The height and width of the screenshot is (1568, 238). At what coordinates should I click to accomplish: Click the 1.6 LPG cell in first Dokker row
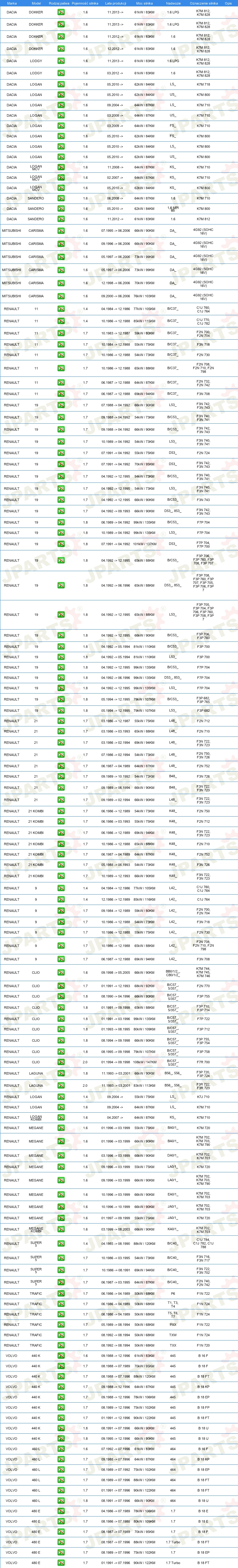click(x=173, y=12)
